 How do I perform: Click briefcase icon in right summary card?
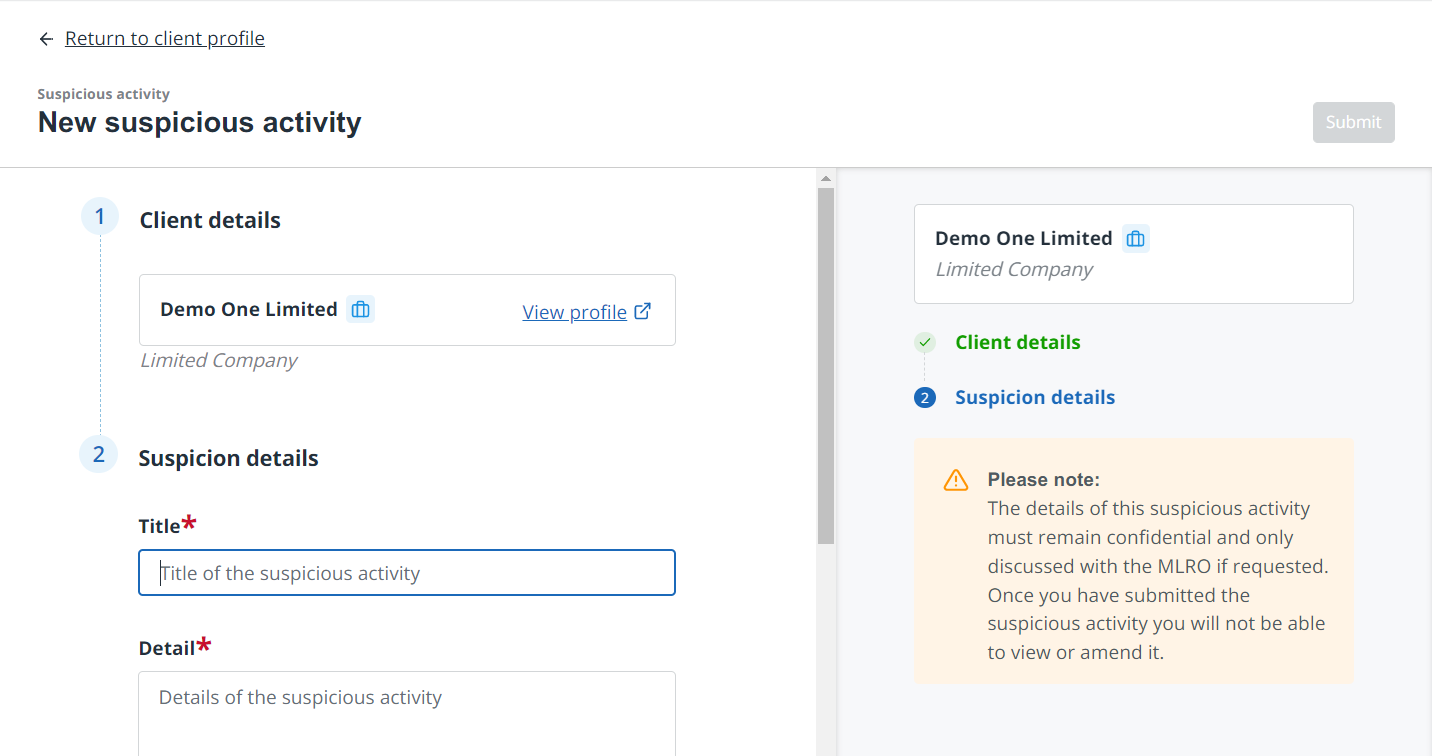tap(1135, 239)
